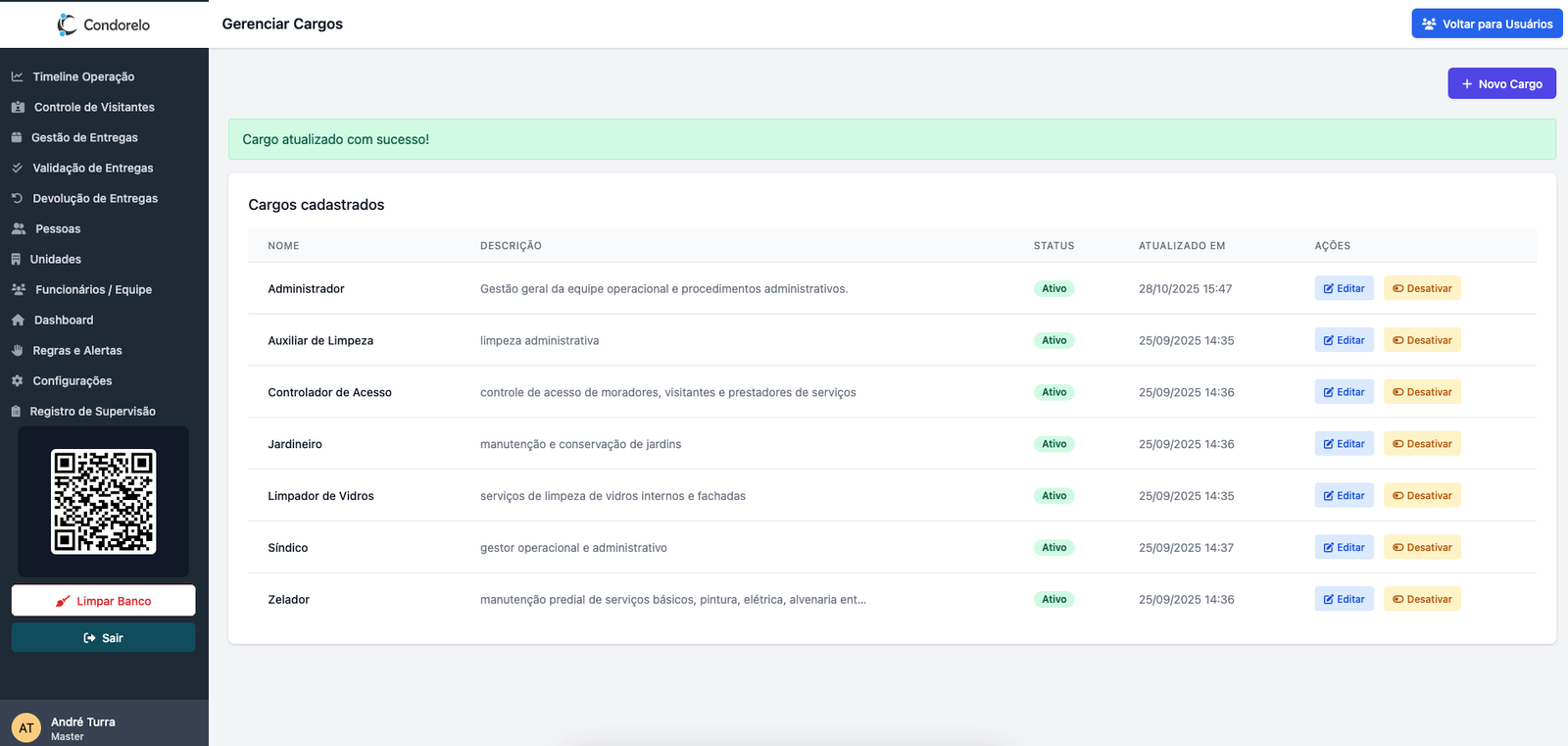
Task: Create a new role with Novo Cargo
Action: (1501, 84)
